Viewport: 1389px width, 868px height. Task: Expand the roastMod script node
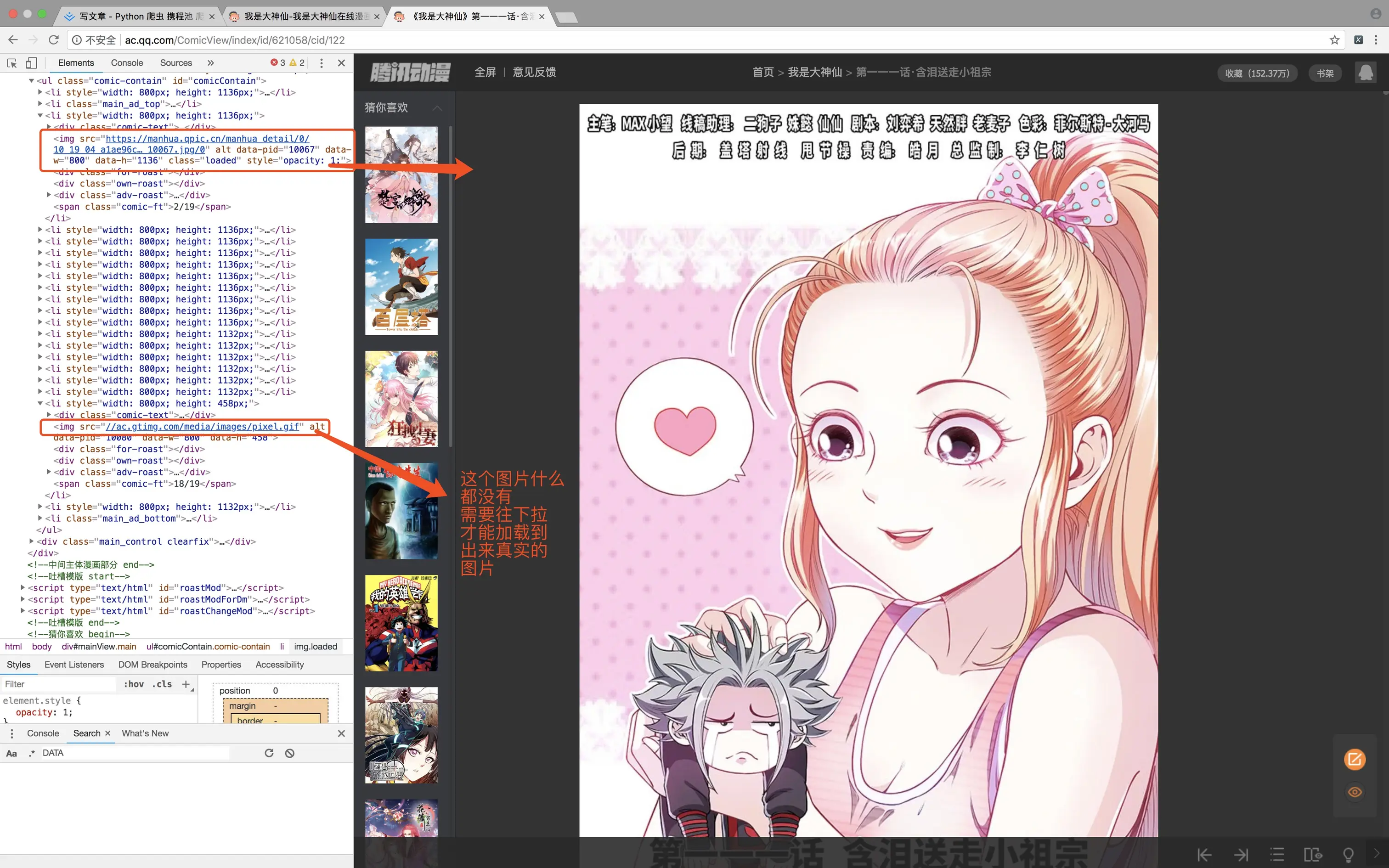coord(23,588)
